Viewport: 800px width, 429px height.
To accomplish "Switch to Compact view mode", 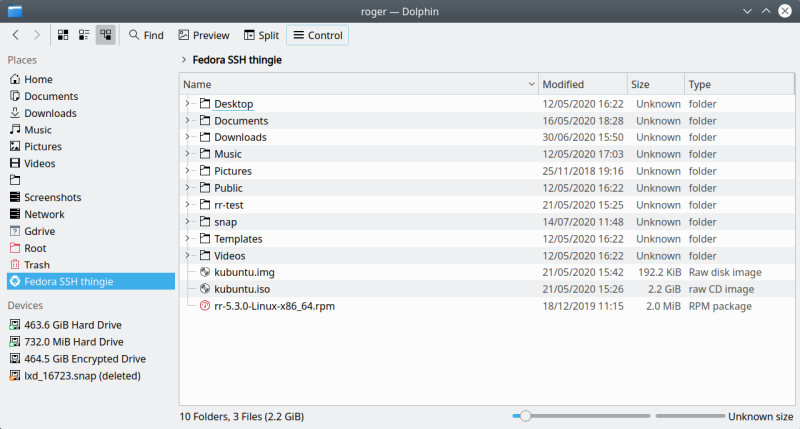I will click(x=84, y=35).
